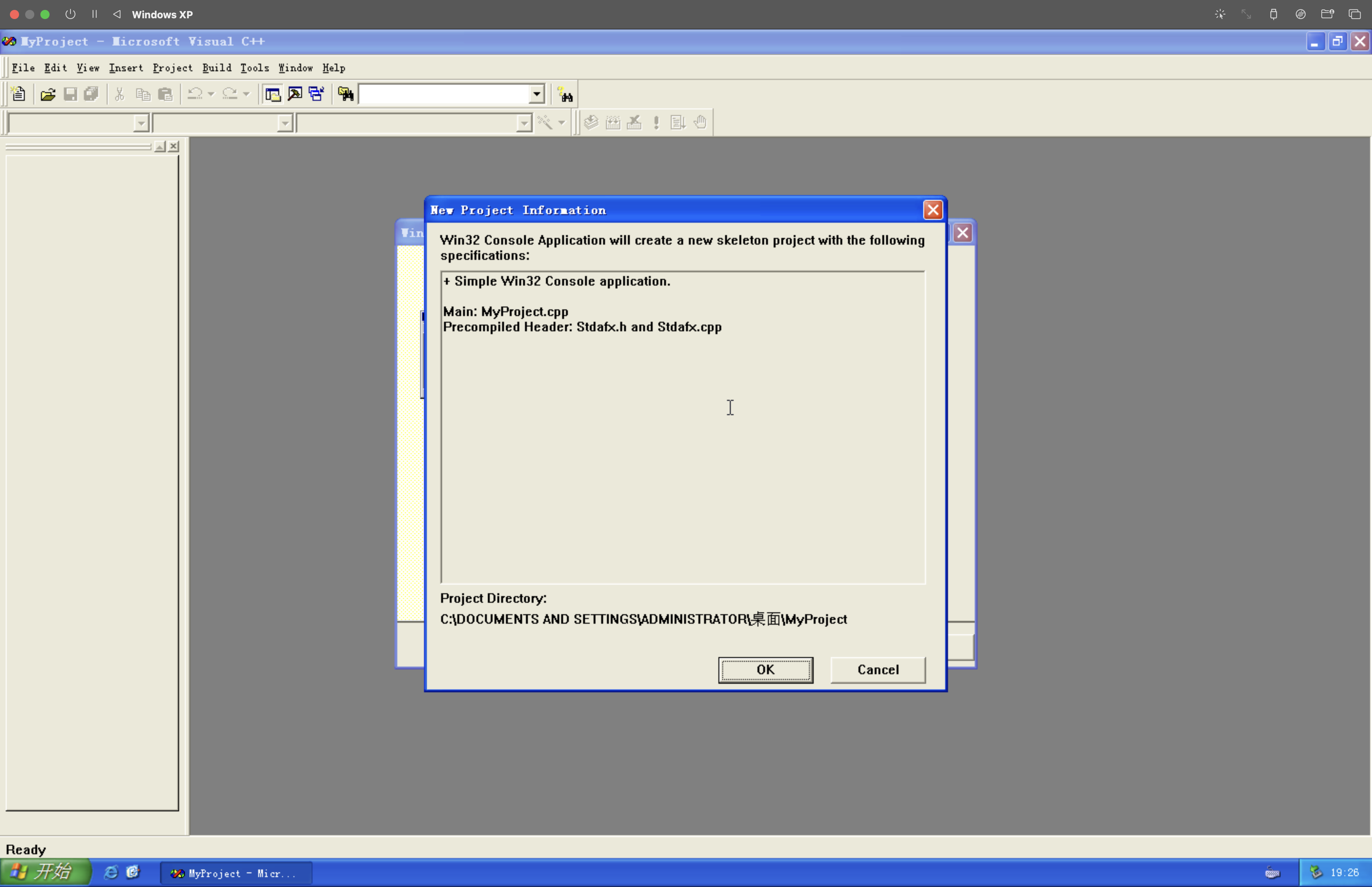Click the Open file folder icon
The image size is (1372, 887).
tap(48, 94)
